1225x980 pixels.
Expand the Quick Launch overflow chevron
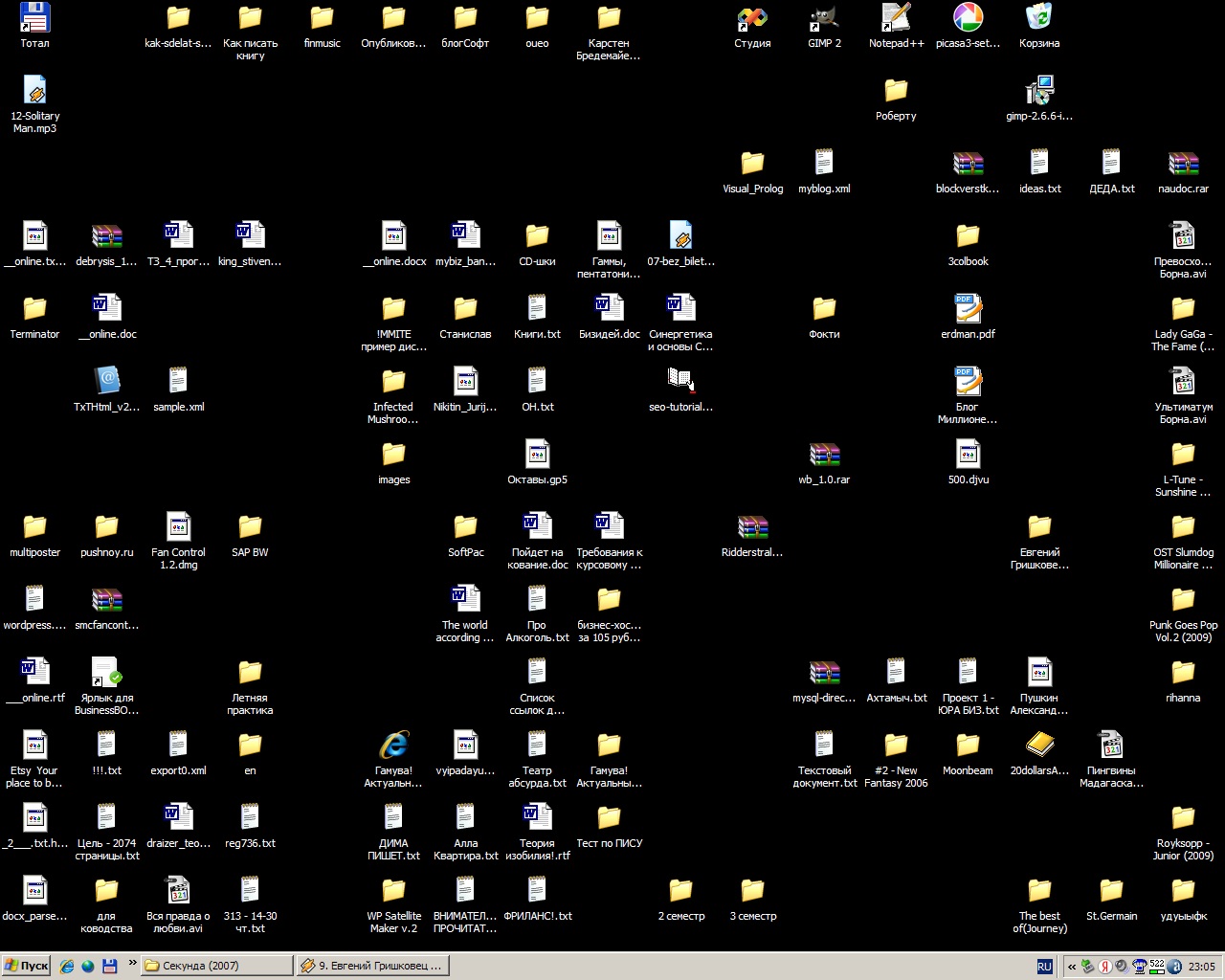(132, 963)
